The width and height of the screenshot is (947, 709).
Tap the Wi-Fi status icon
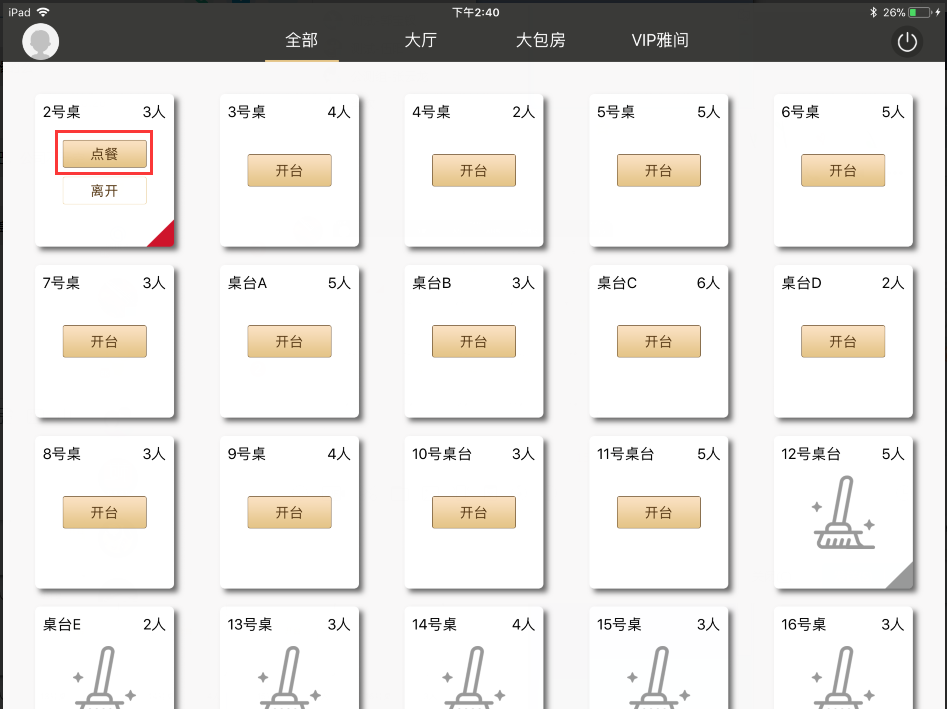tap(43, 12)
